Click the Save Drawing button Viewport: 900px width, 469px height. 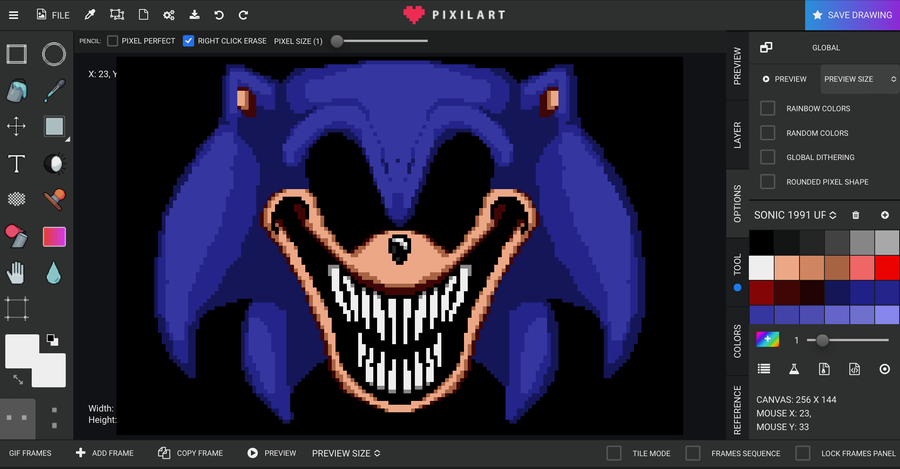click(852, 15)
